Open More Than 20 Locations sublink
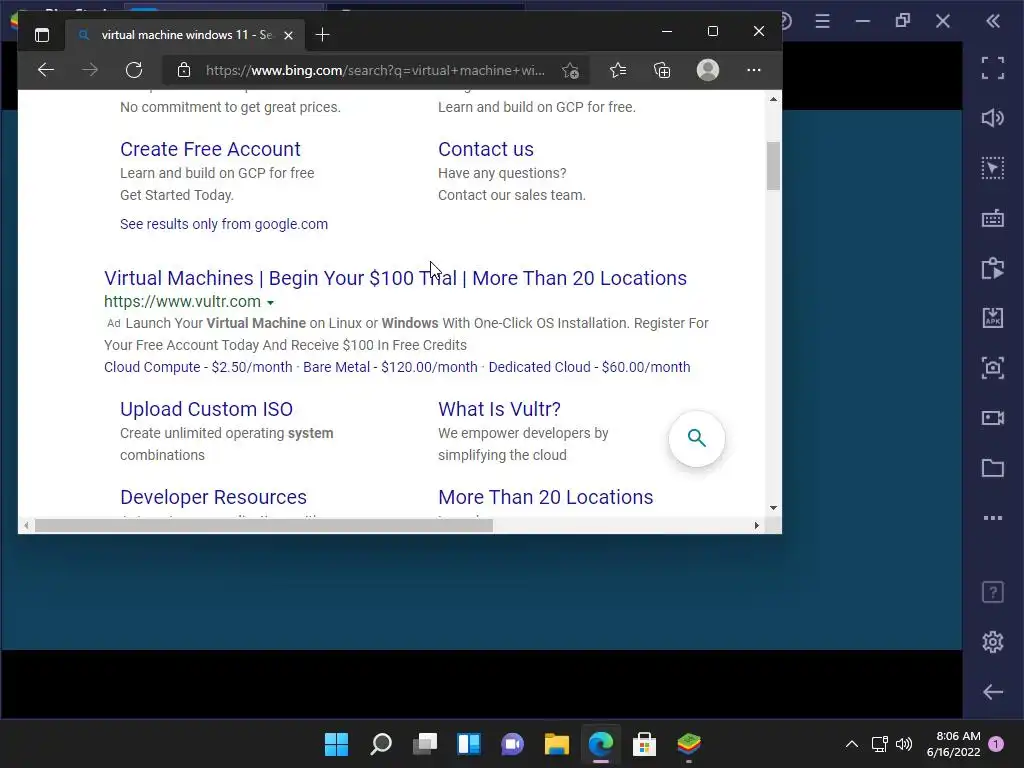 click(x=545, y=497)
